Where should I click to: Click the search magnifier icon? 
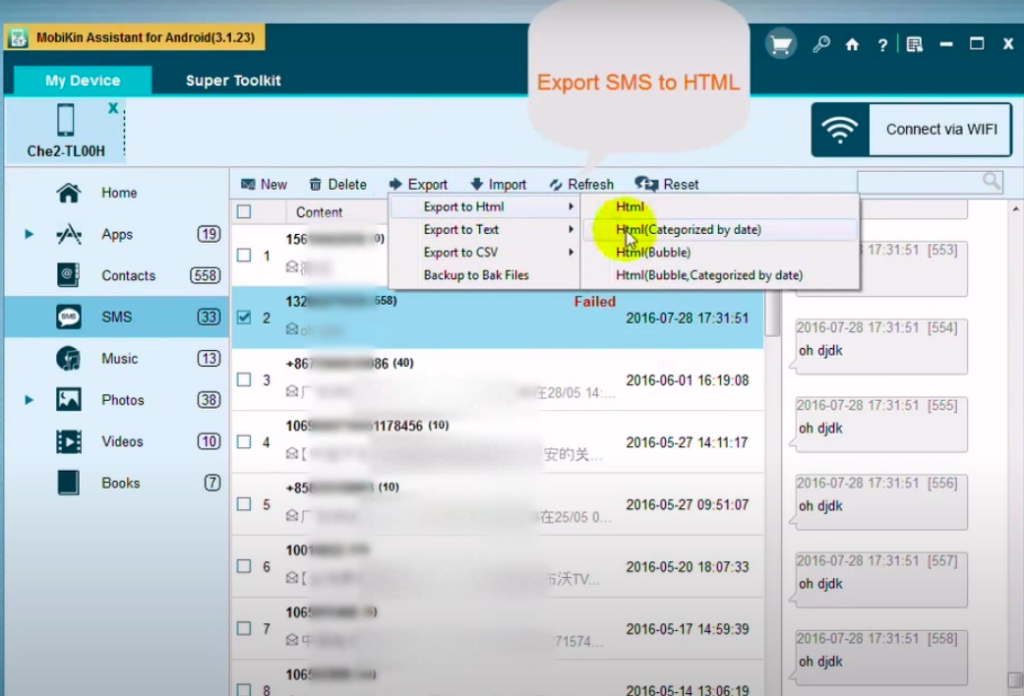[992, 181]
